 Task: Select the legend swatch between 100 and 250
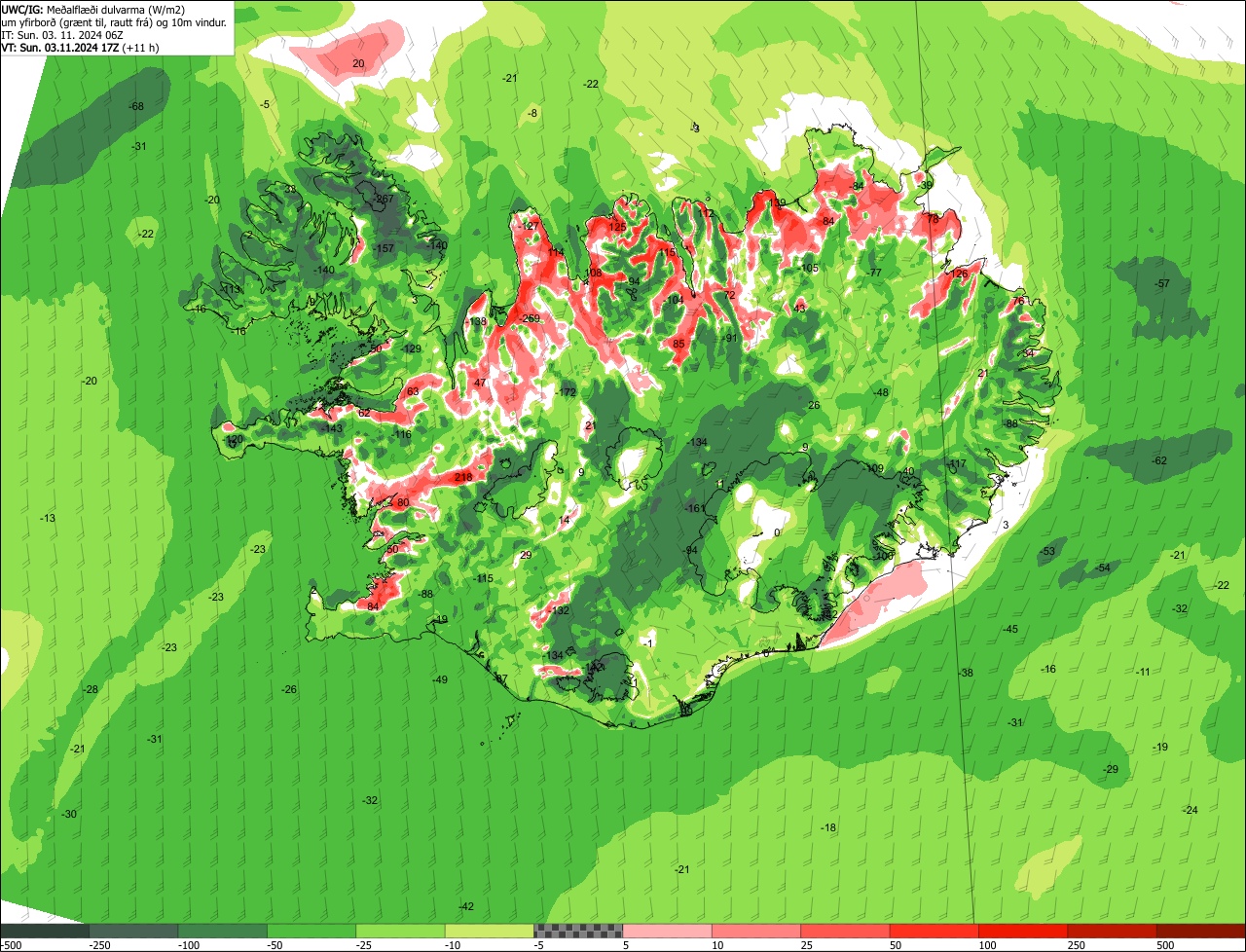(x=1024, y=931)
